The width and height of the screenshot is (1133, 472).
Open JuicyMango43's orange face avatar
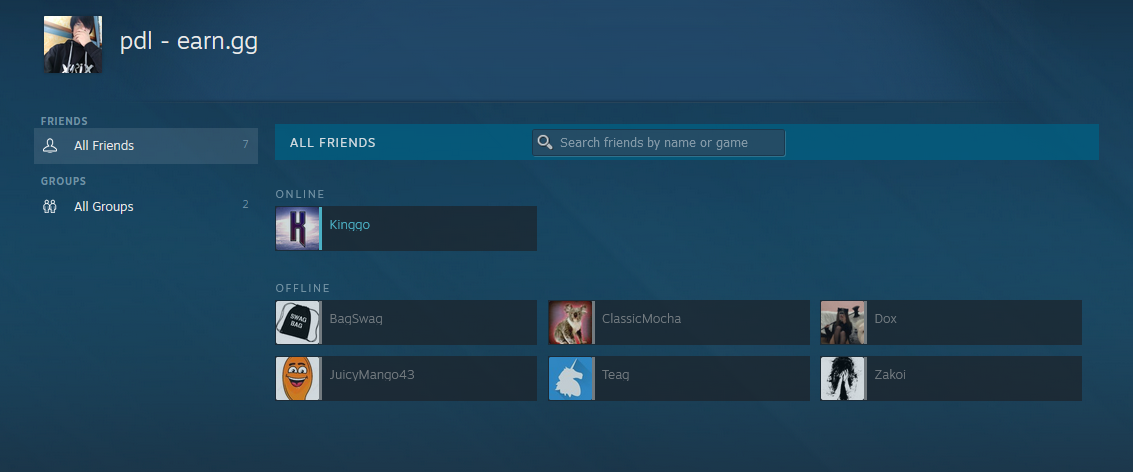tap(298, 378)
